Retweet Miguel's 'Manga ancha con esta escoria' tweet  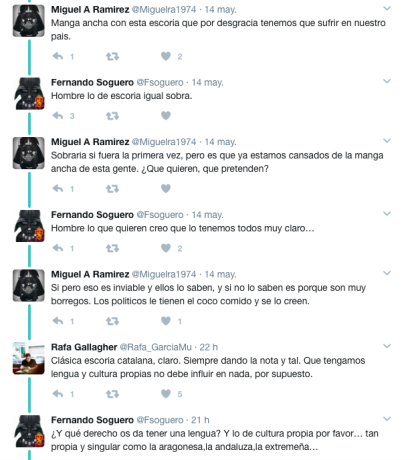pos(112,56)
